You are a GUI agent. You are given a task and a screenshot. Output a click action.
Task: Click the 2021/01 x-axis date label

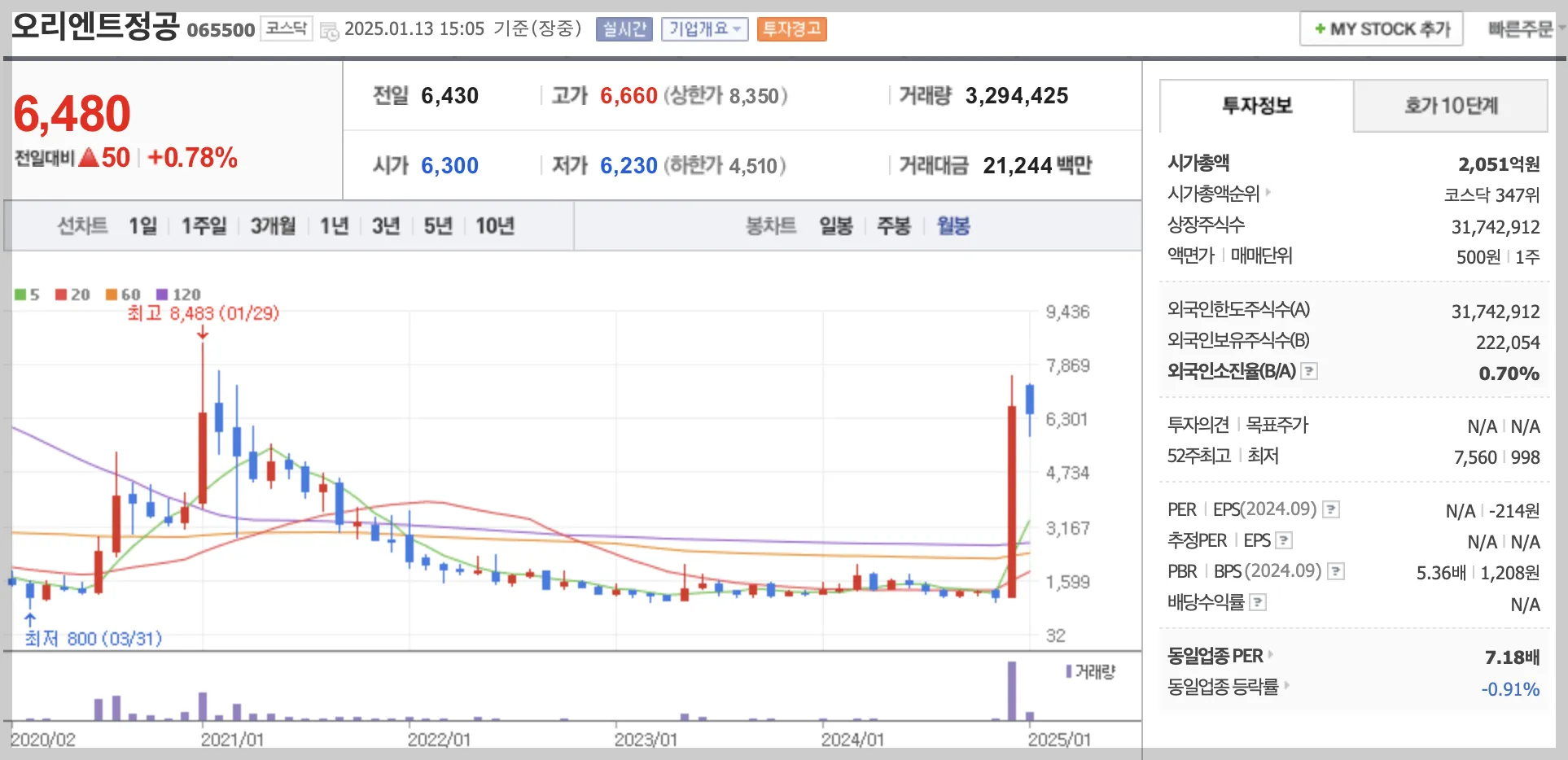tap(232, 740)
